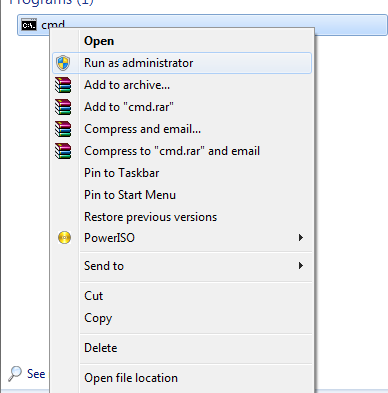
Task: Choose Add to archive...
Action: tap(182, 85)
